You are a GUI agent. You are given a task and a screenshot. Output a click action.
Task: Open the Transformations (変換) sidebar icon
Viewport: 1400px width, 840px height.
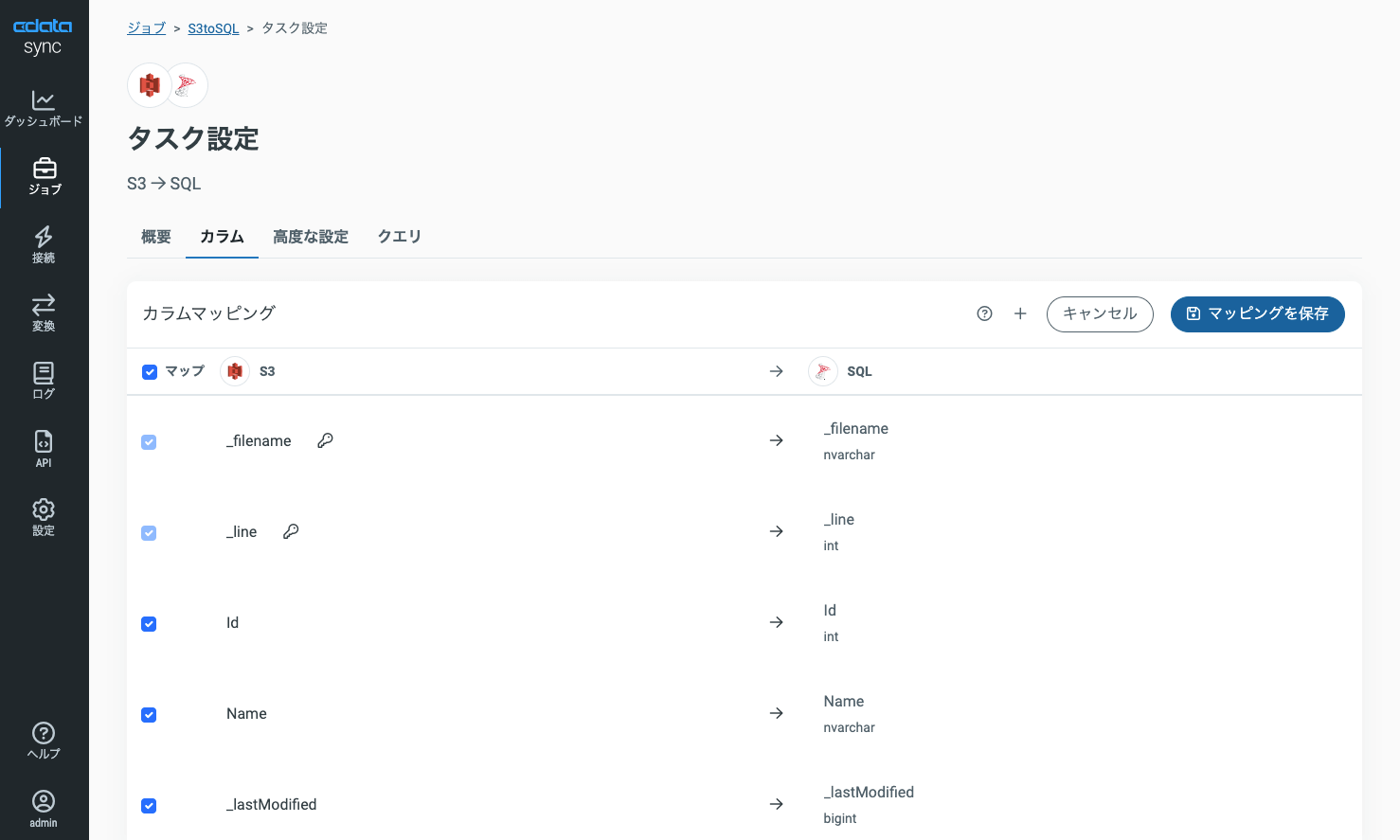click(x=44, y=313)
